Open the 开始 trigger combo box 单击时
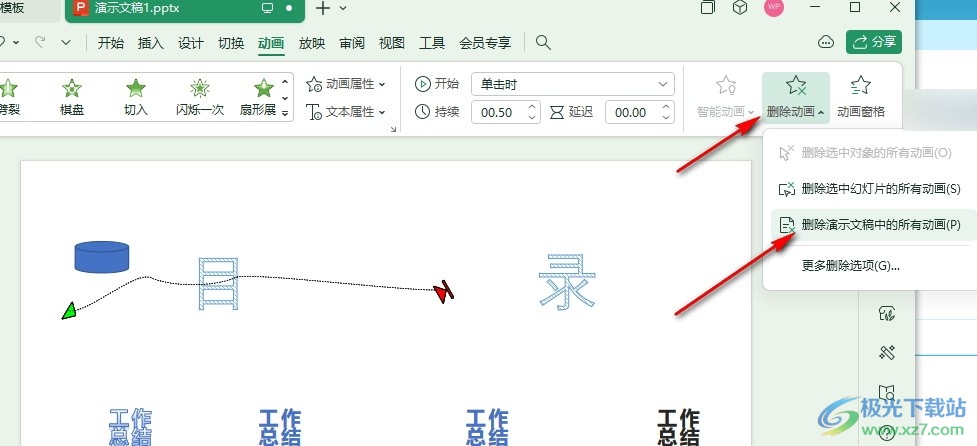This screenshot has width=977, height=446. point(573,84)
